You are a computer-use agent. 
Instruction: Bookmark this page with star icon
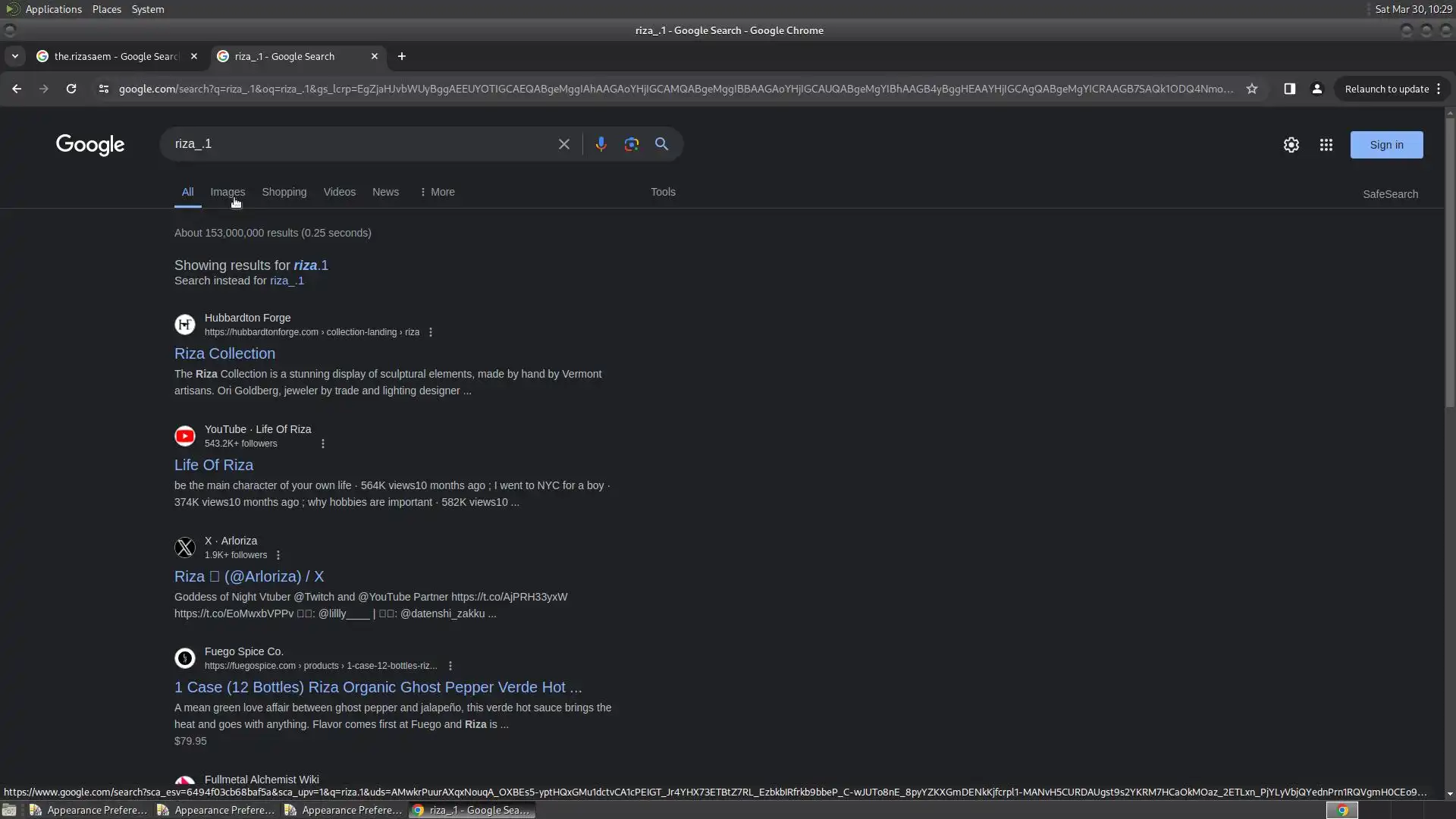(1252, 89)
